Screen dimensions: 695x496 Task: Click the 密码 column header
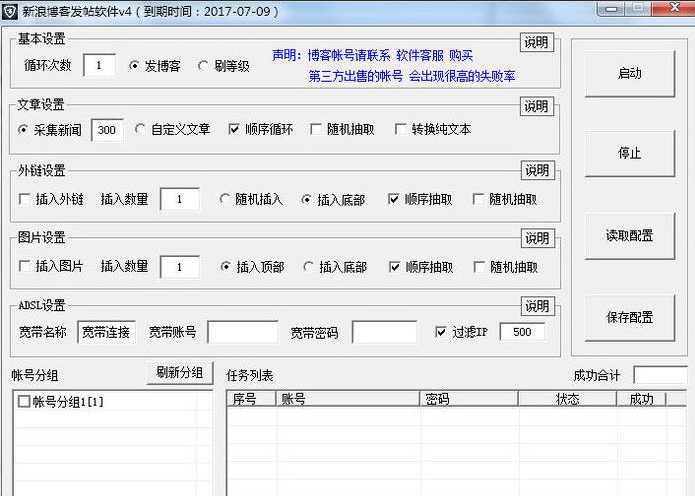click(x=469, y=399)
